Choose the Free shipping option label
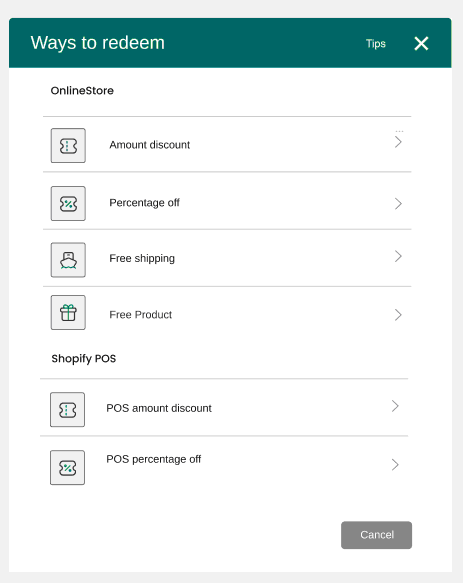The height and width of the screenshot is (583, 463). 142,258
